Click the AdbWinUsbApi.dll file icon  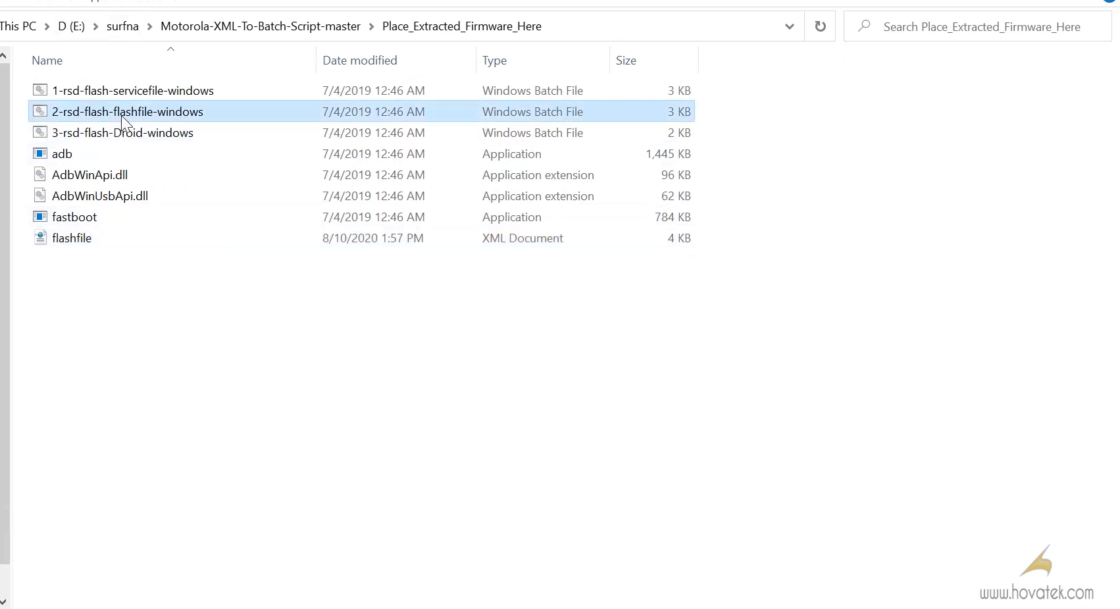(40, 196)
